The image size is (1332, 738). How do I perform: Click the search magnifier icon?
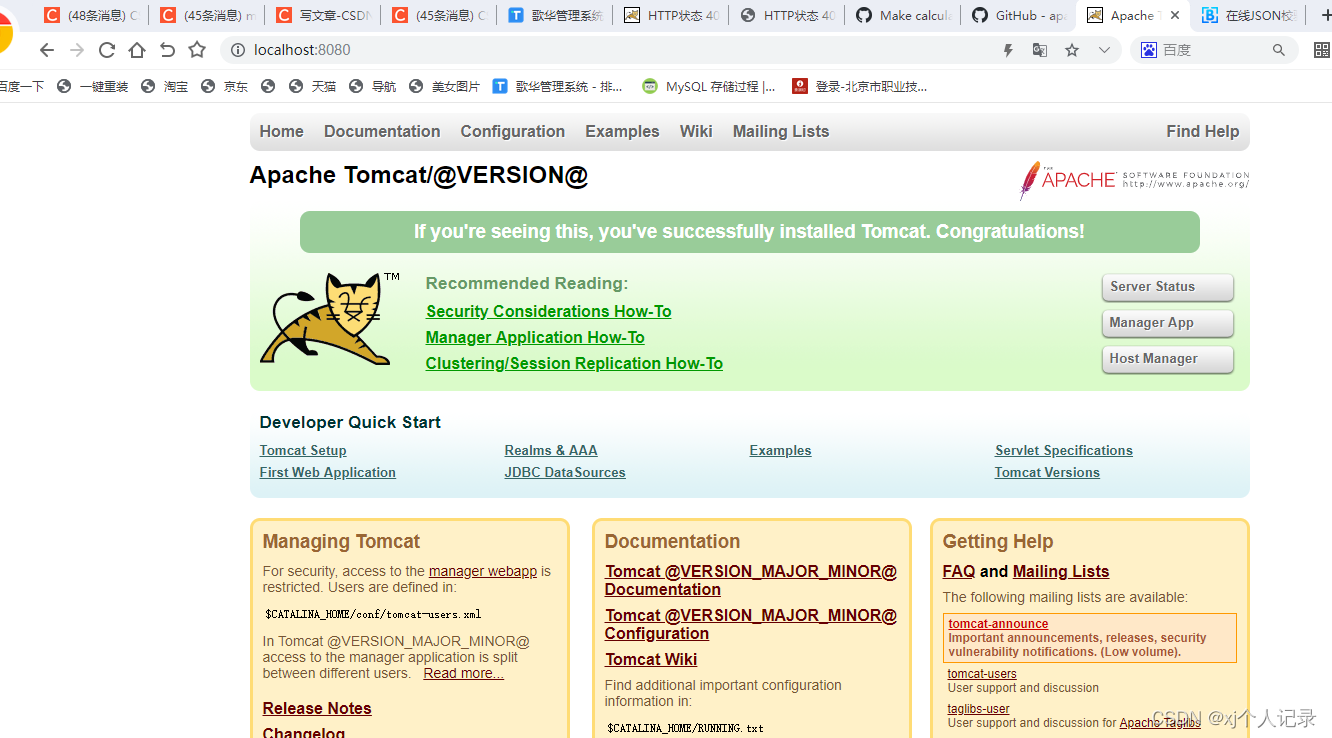[x=1278, y=50]
